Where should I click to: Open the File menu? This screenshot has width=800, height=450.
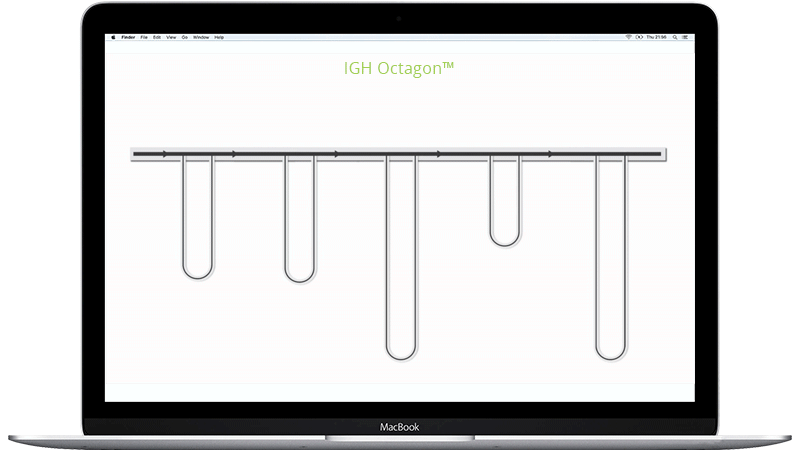pyautogui.click(x=145, y=37)
